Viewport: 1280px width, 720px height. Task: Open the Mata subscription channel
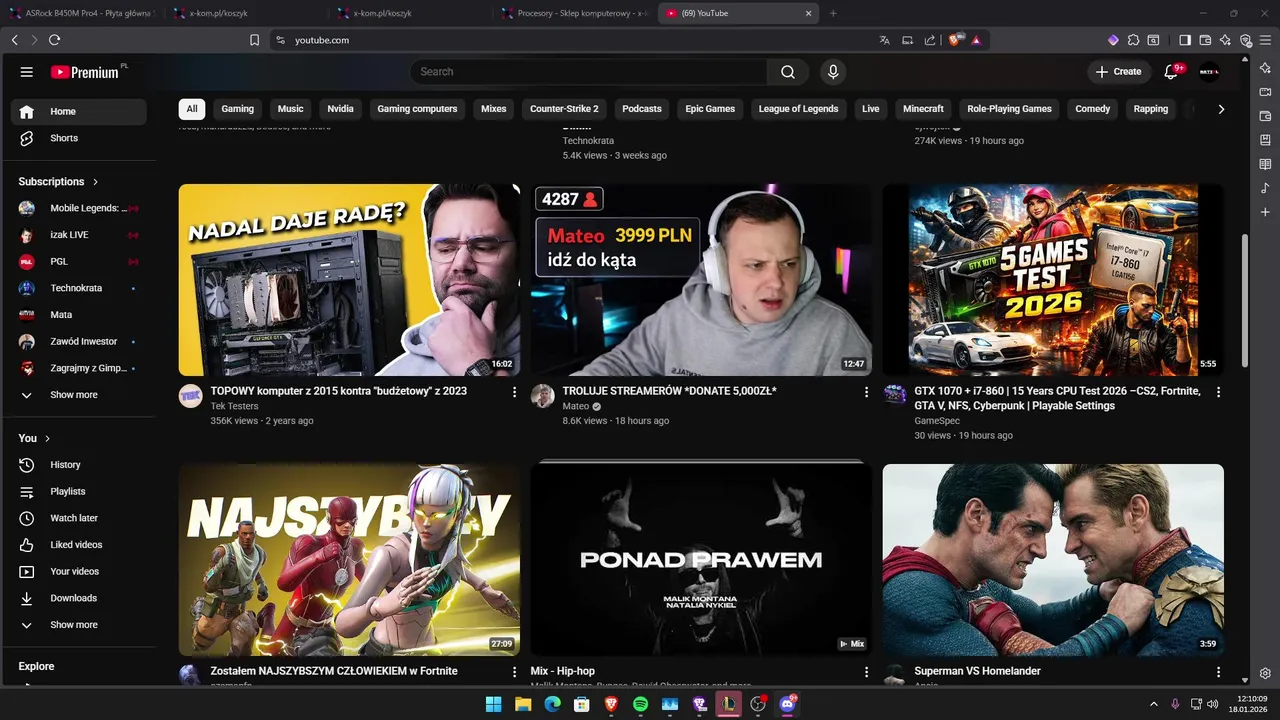(x=79, y=315)
